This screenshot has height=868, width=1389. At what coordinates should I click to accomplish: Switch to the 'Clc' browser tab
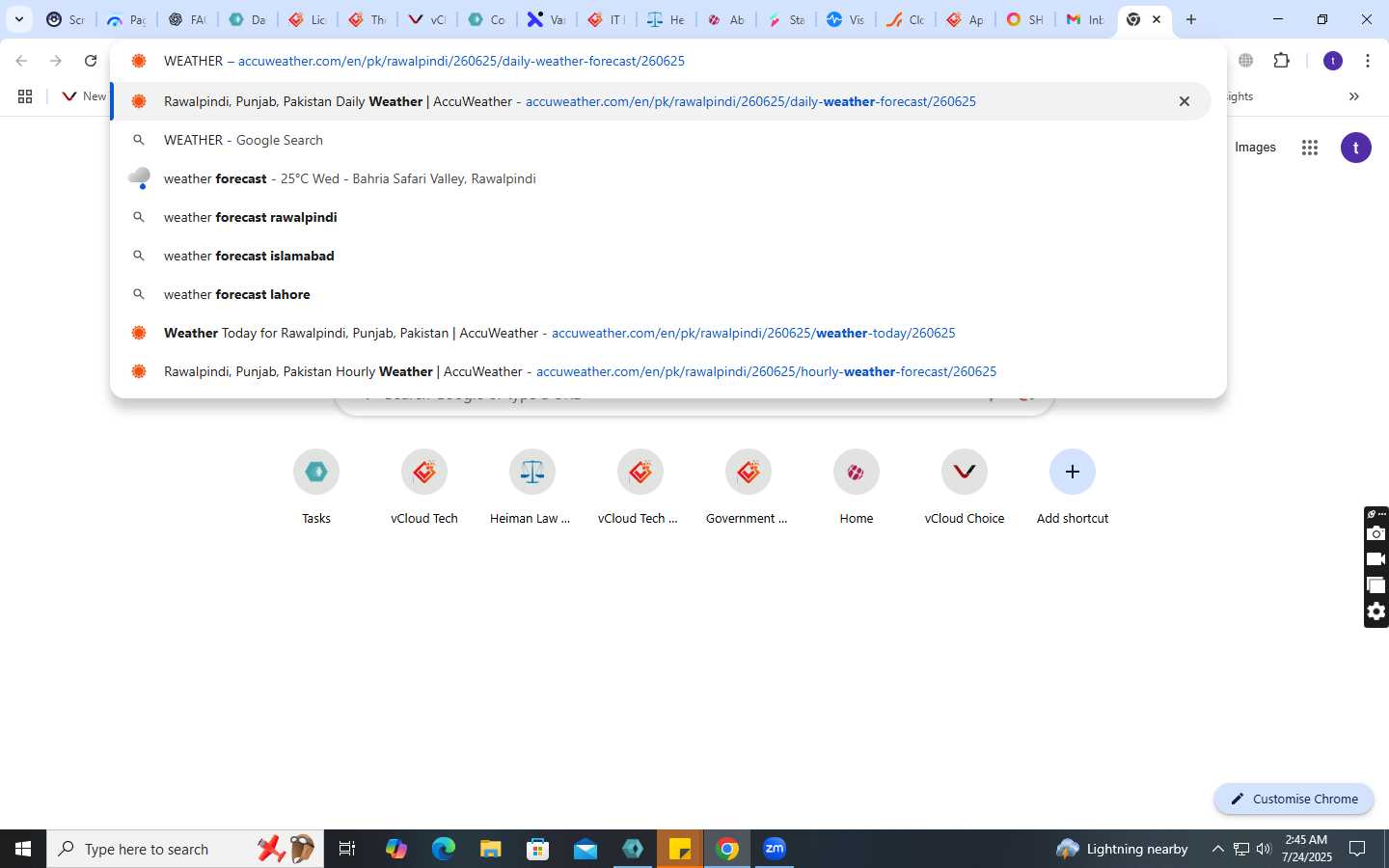coord(906,19)
